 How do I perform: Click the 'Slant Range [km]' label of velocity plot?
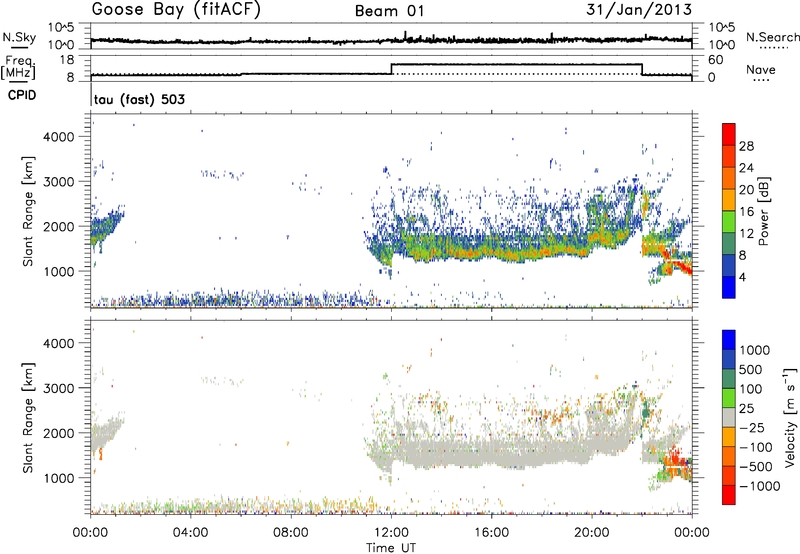pyautogui.click(x=28, y=418)
